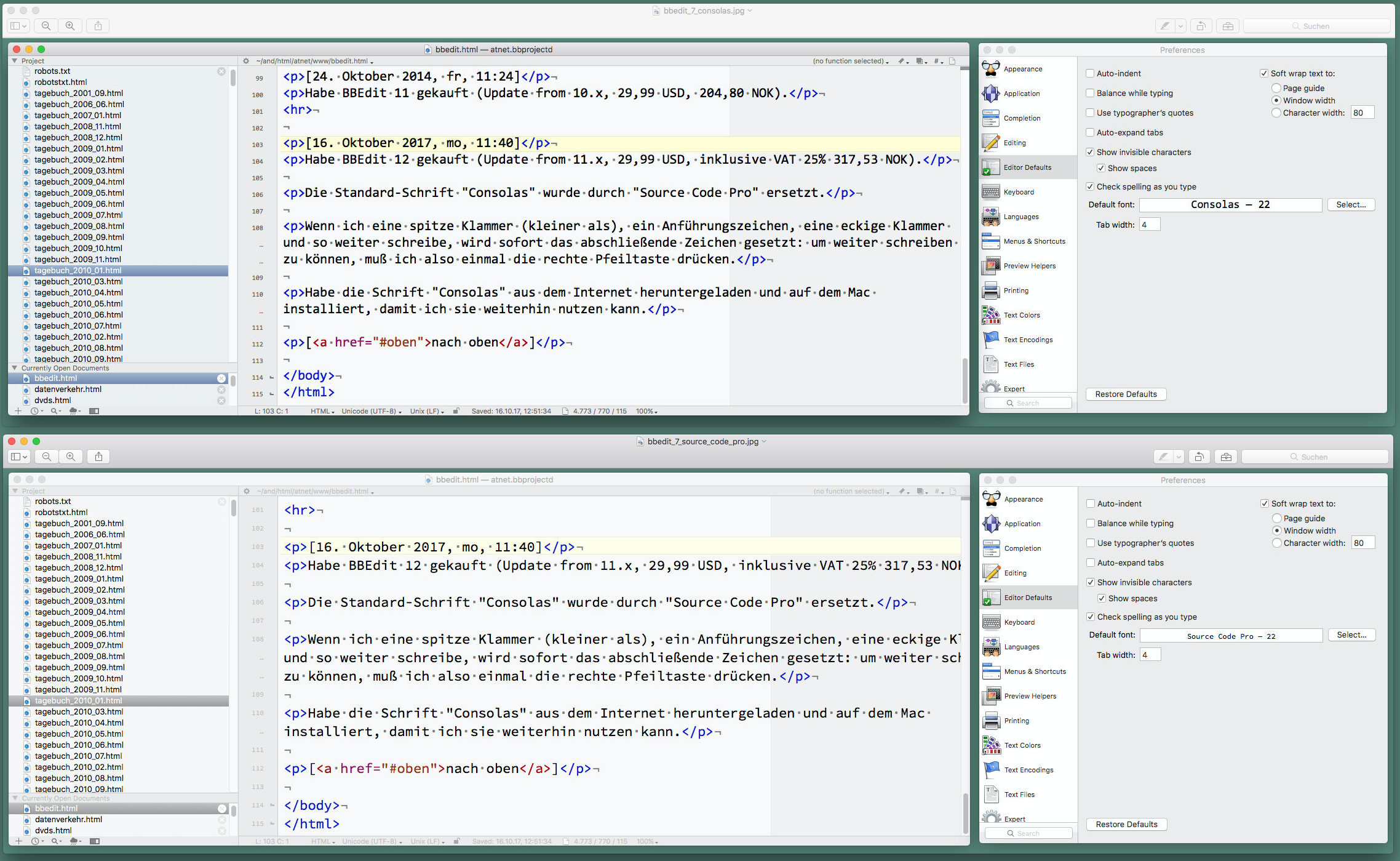The image size is (1400, 861).
Task: Disable Show invisible characters in the Consolas Preferences
Action: (1090, 152)
